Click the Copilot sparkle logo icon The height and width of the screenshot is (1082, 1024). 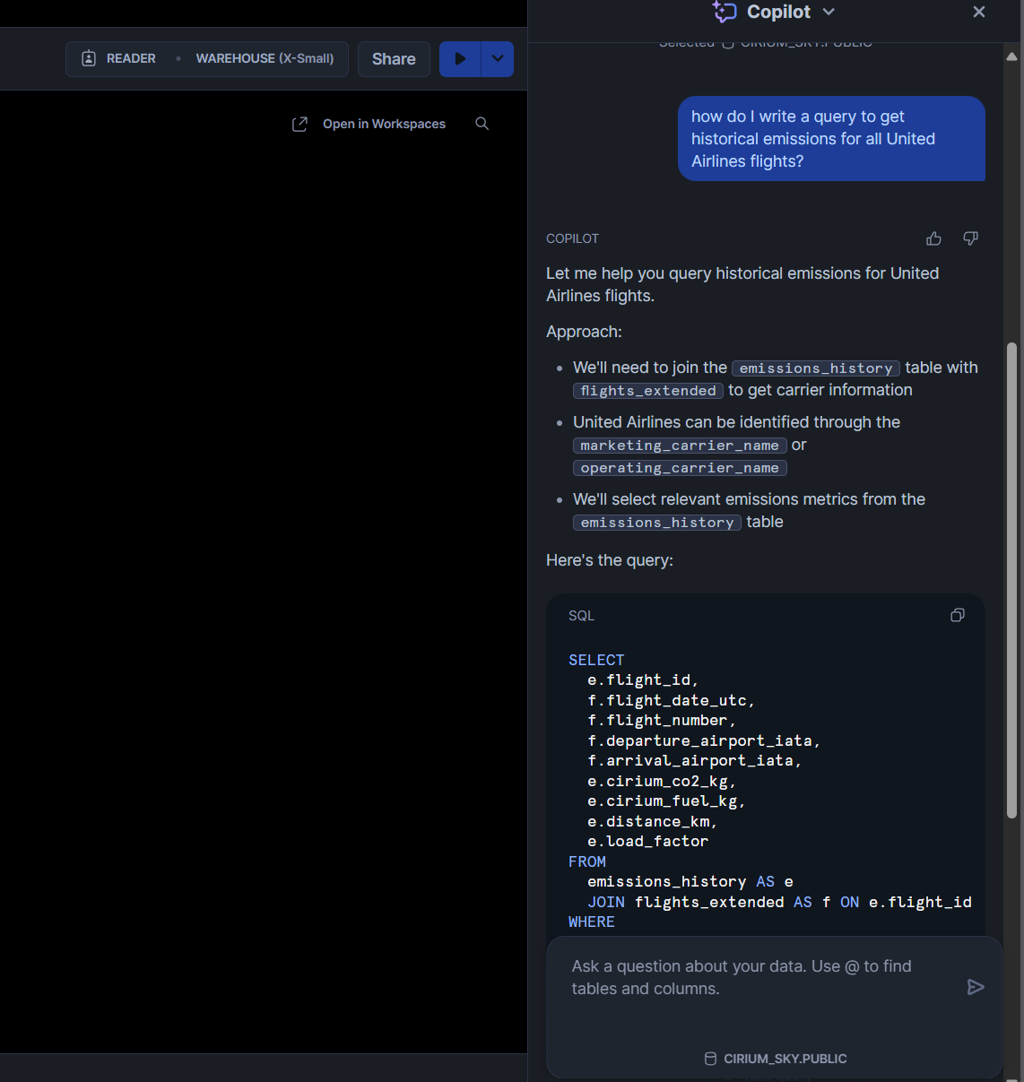[723, 12]
